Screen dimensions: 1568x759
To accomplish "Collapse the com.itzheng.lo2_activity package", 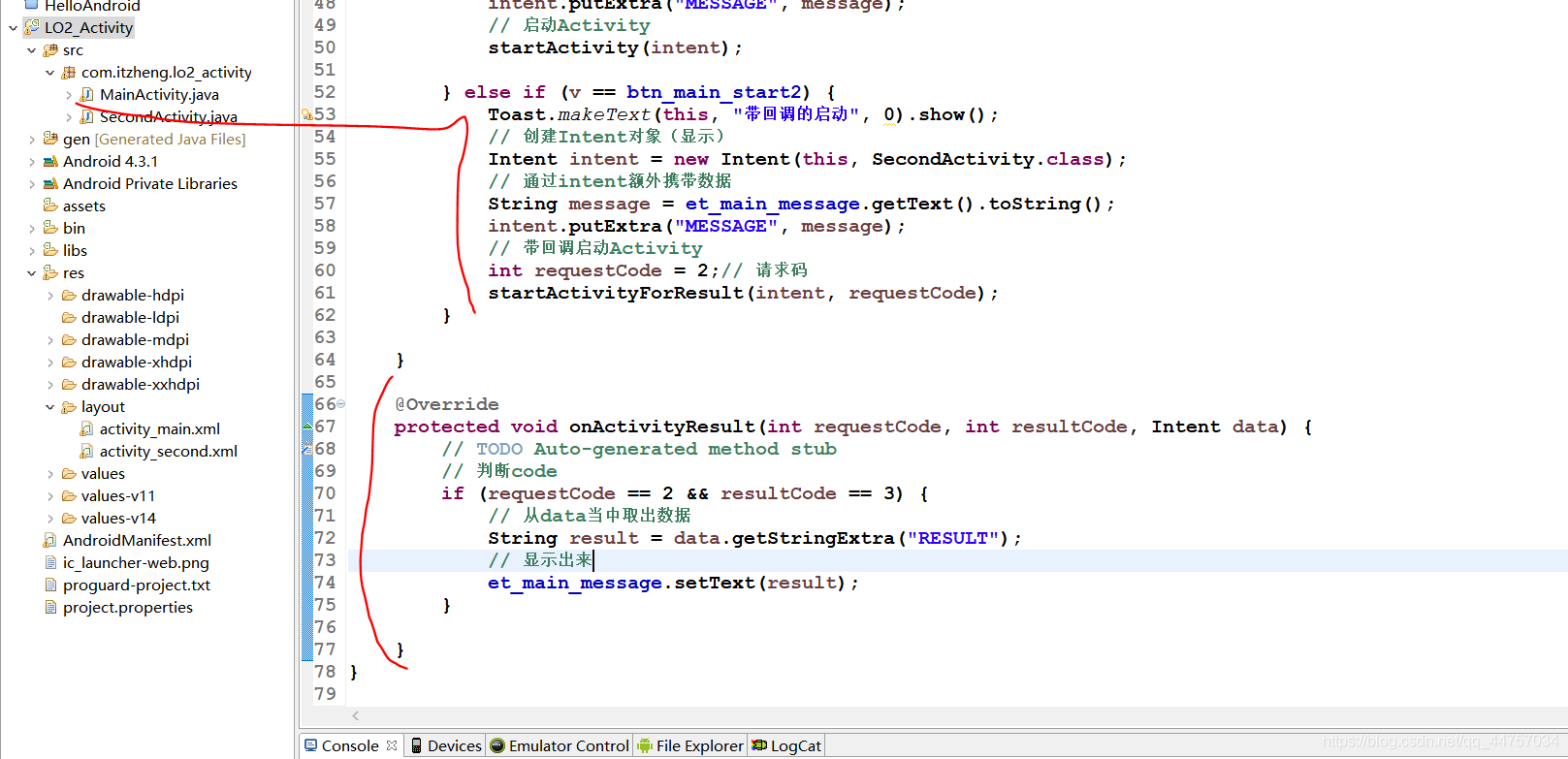I will (x=49, y=72).
